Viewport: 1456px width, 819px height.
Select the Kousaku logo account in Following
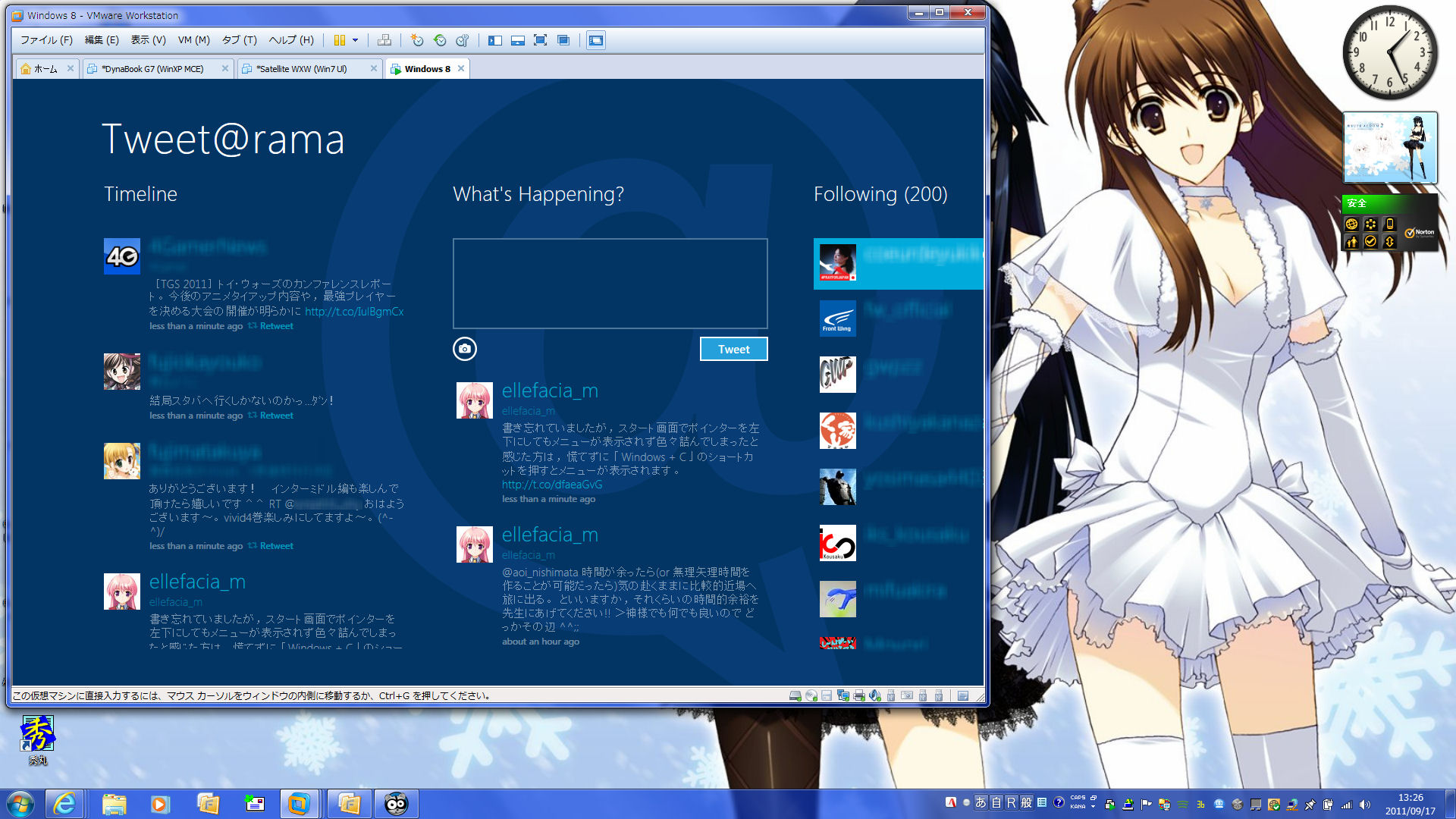pyautogui.click(x=838, y=543)
